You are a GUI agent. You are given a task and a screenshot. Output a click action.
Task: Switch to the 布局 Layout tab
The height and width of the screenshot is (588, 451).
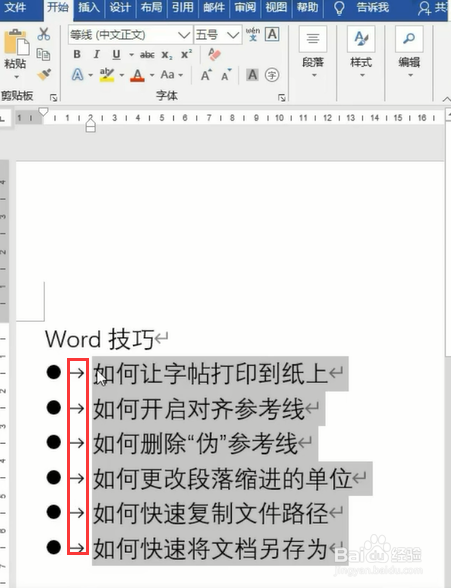[151, 7]
